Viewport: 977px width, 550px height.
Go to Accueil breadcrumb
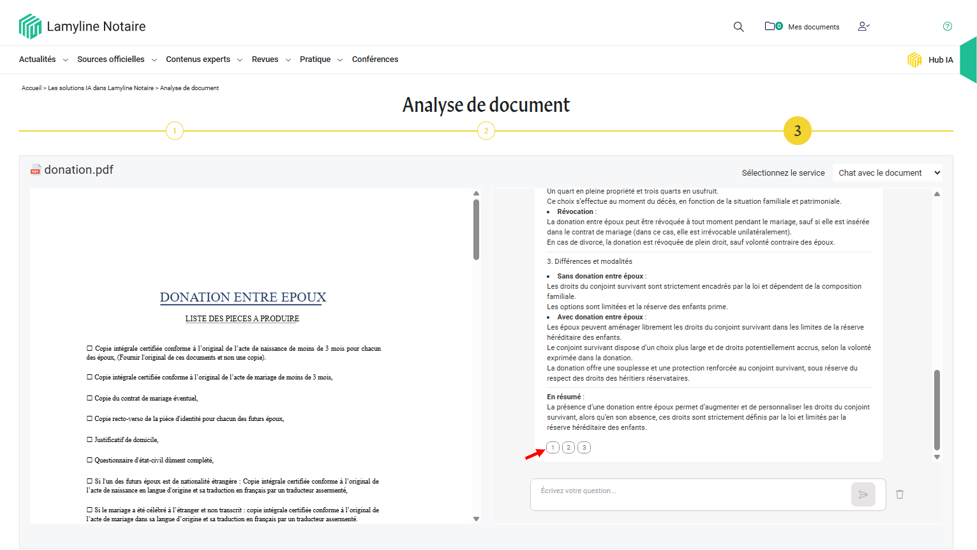coord(31,88)
